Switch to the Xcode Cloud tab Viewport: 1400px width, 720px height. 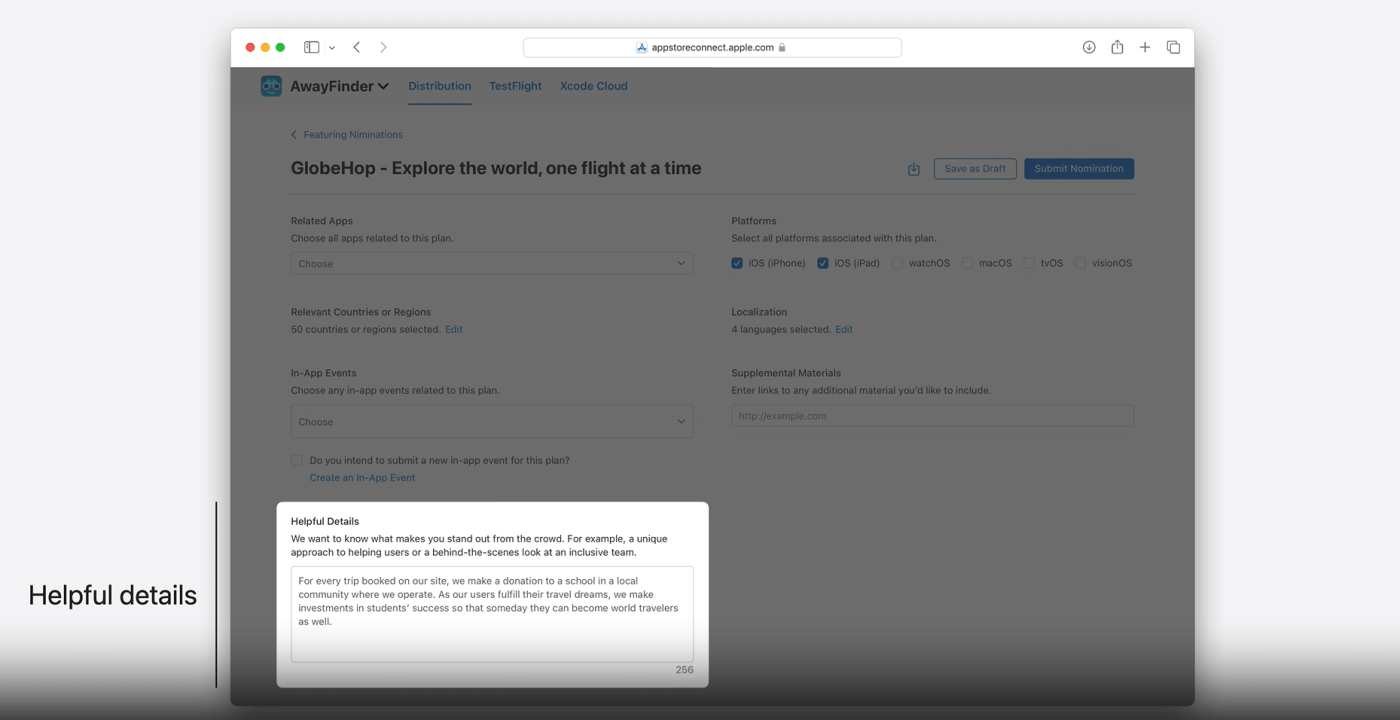594,86
